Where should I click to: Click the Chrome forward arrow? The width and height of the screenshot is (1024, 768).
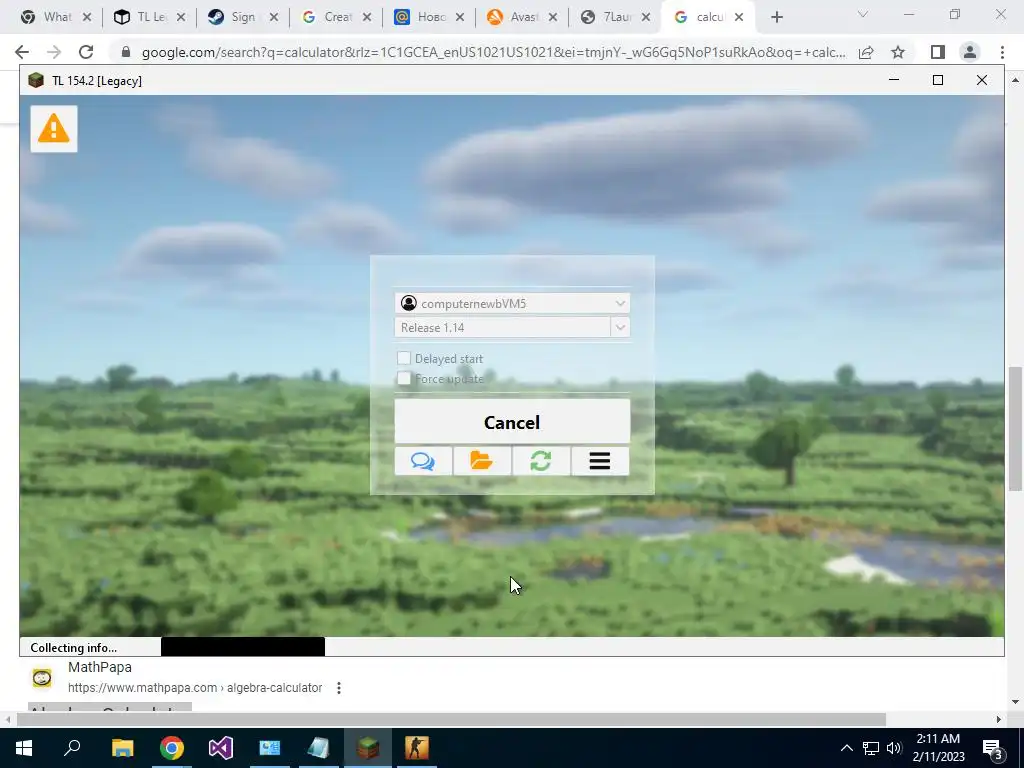point(54,52)
